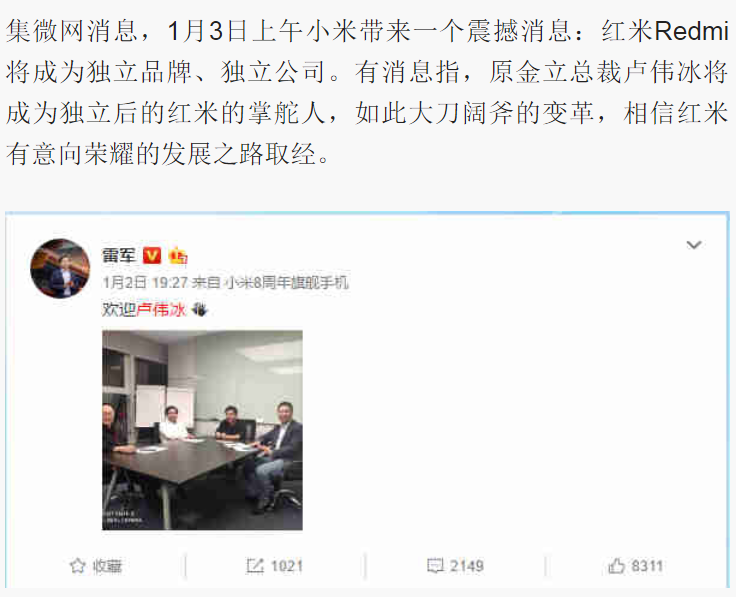
Task: Open the red 卢伟冰 mention link
Action: point(161,310)
